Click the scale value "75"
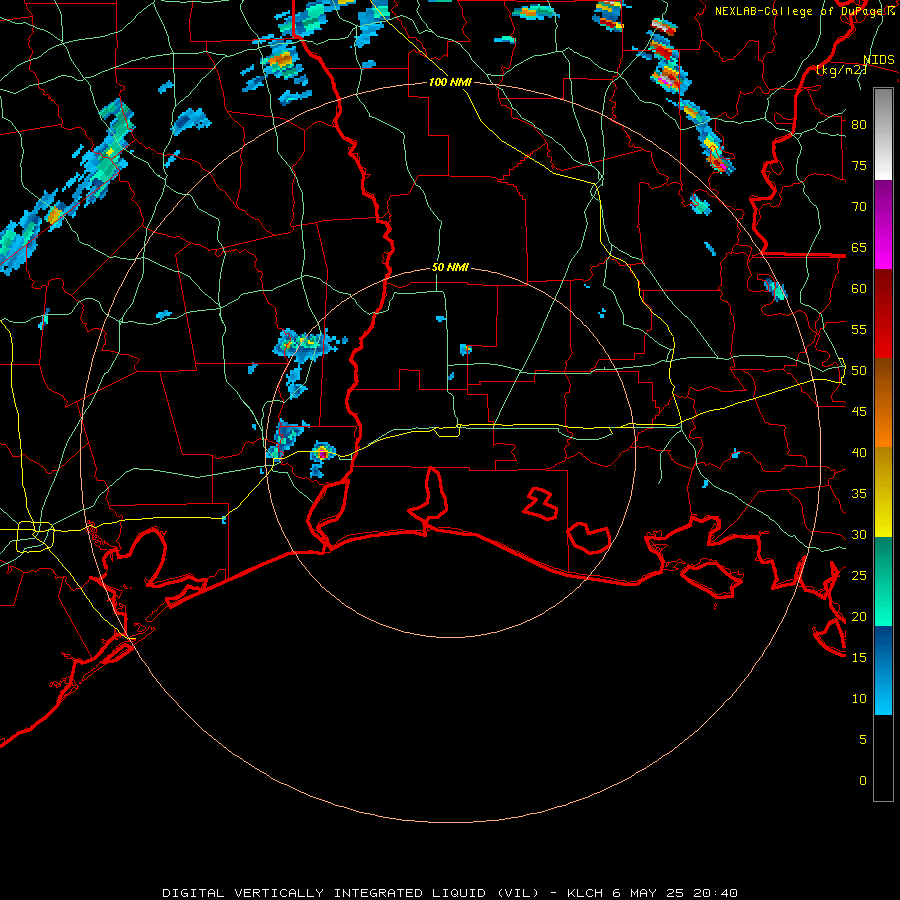 coord(859,165)
